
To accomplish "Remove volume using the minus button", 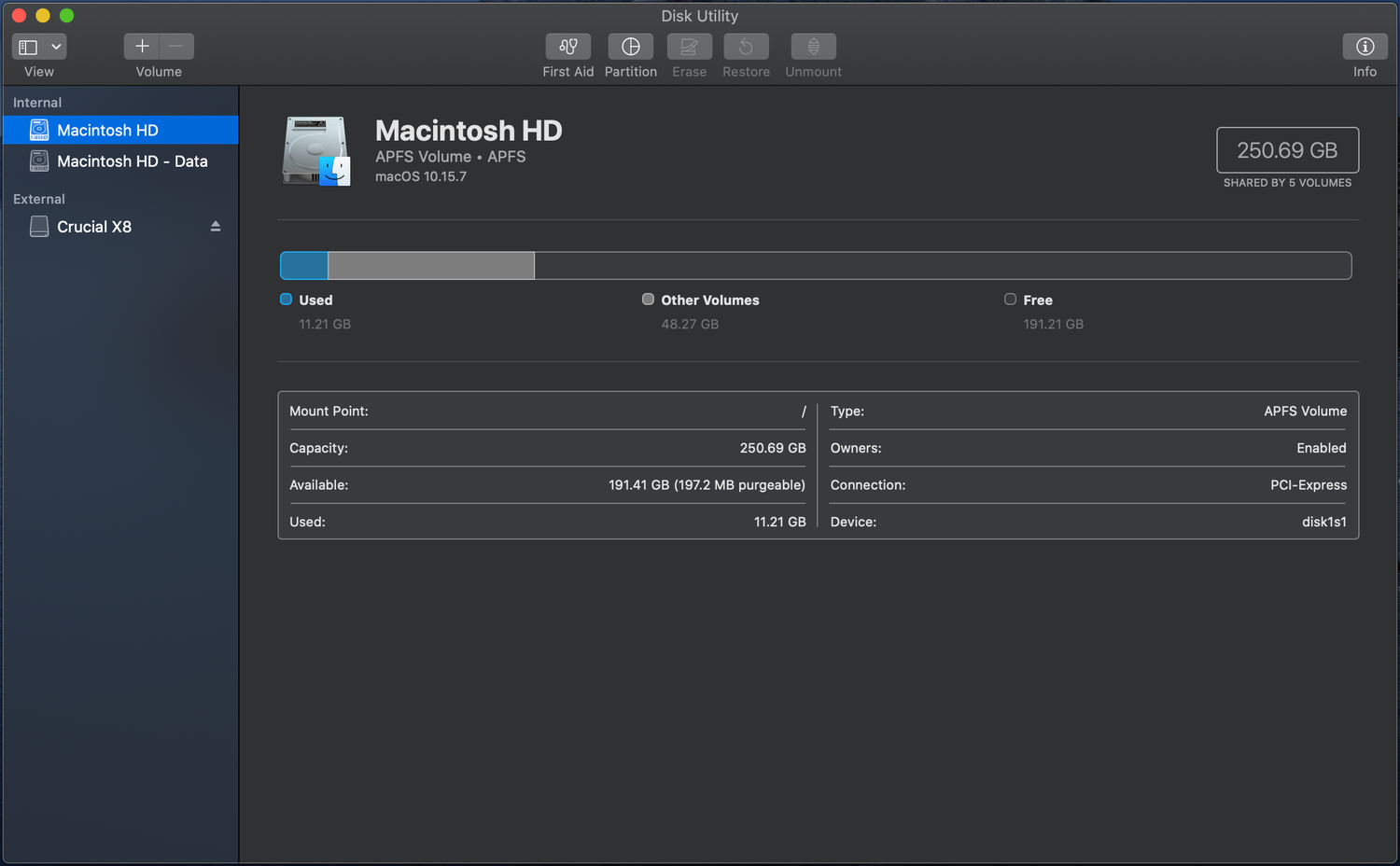I will point(176,47).
